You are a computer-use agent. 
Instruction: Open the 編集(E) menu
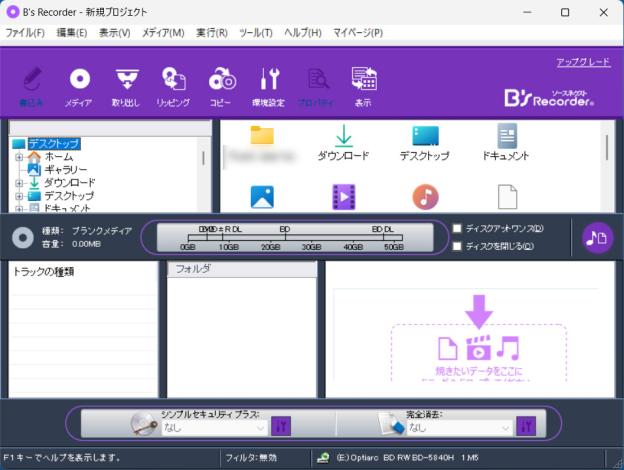point(72,33)
